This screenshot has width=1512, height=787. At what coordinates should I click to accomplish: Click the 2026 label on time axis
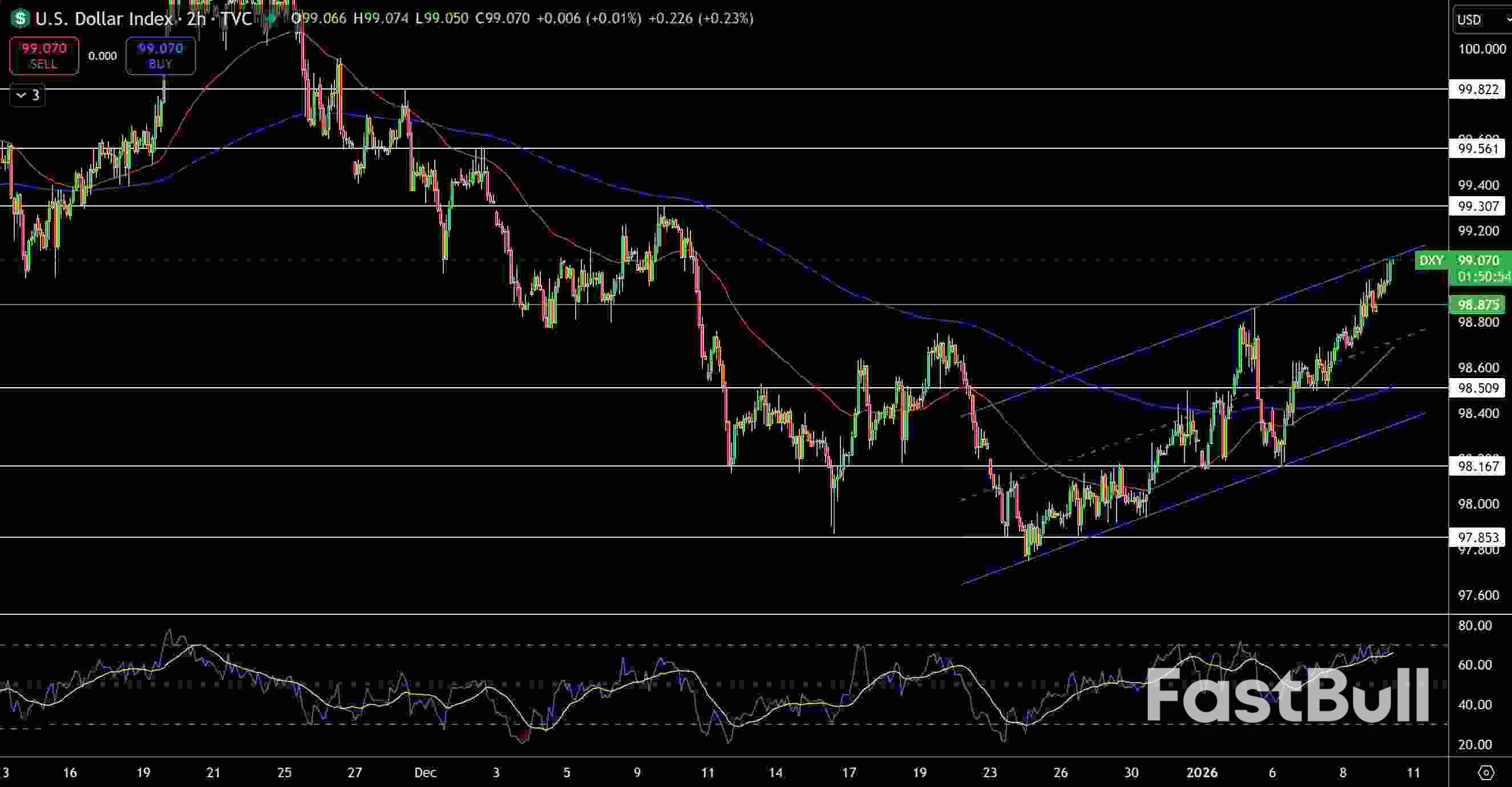[1202, 772]
